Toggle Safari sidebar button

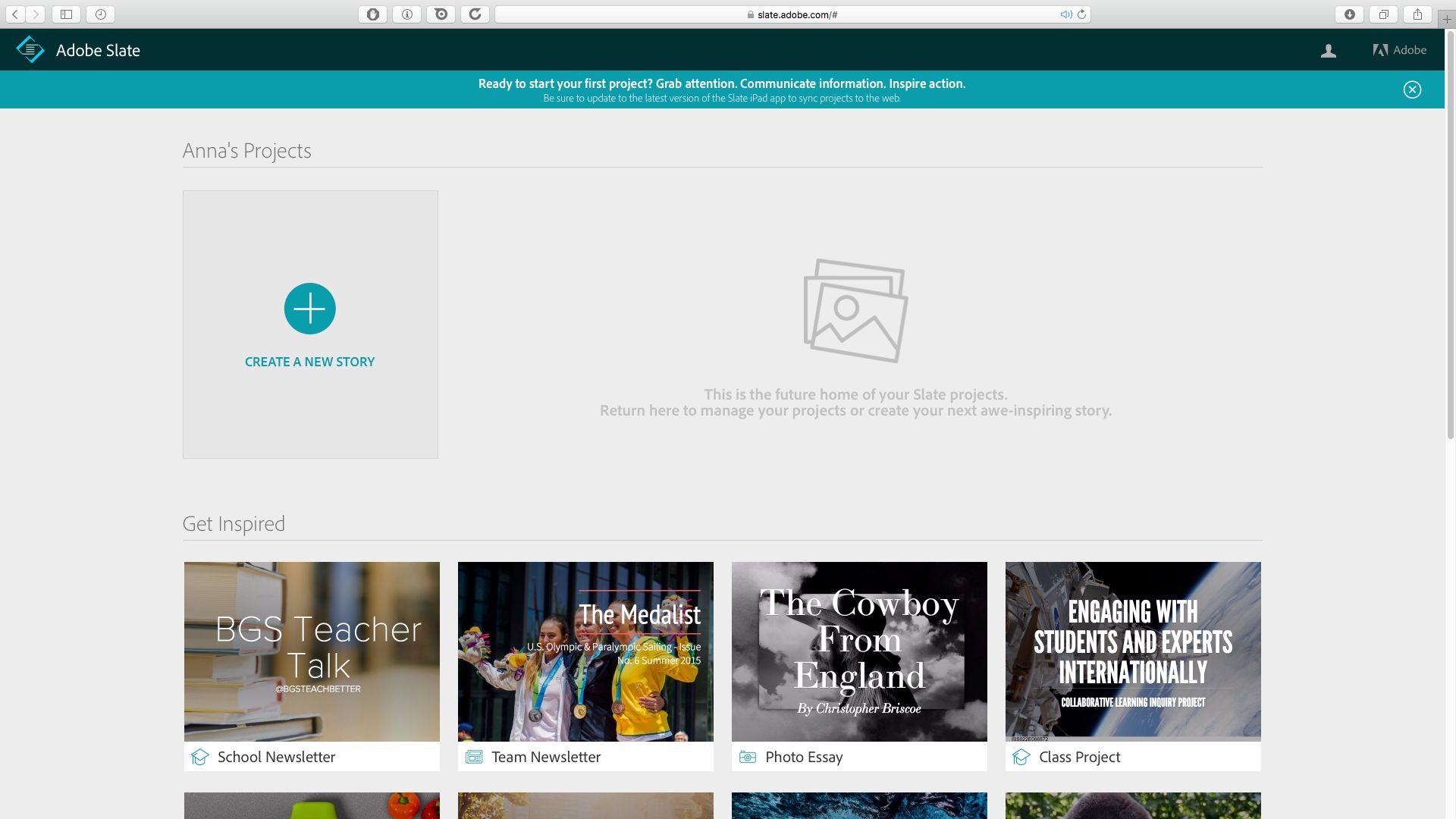66,14
